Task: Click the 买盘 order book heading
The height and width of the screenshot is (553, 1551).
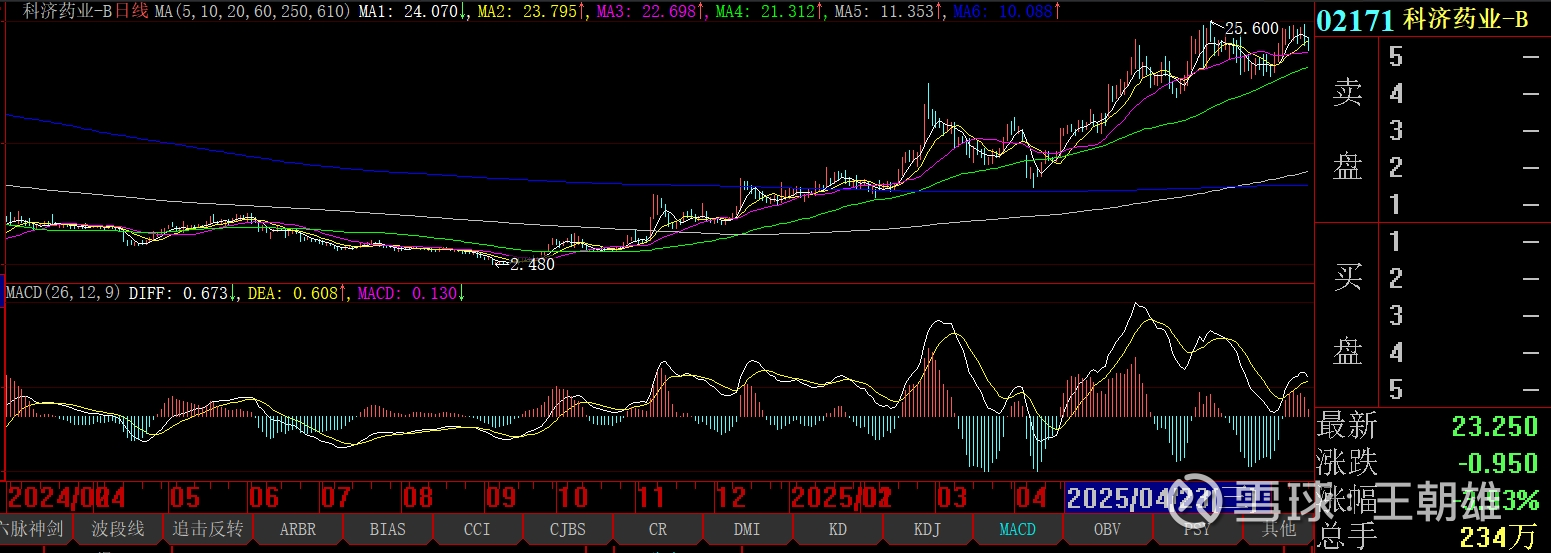Action: coord(1347,315)
